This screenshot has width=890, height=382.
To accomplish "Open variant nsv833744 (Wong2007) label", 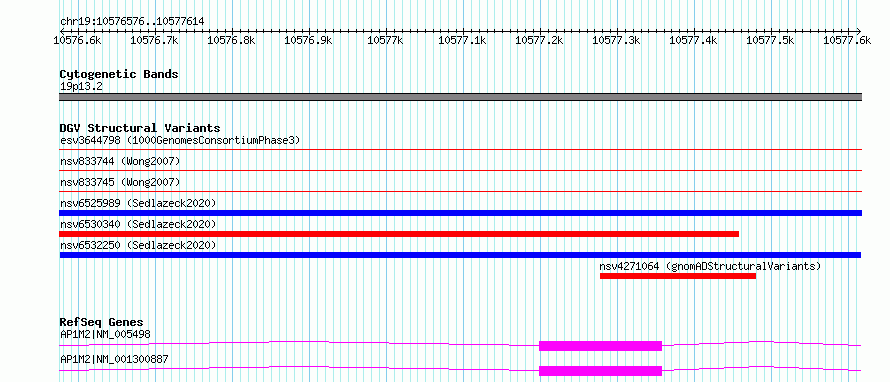I will click(120, 161).
